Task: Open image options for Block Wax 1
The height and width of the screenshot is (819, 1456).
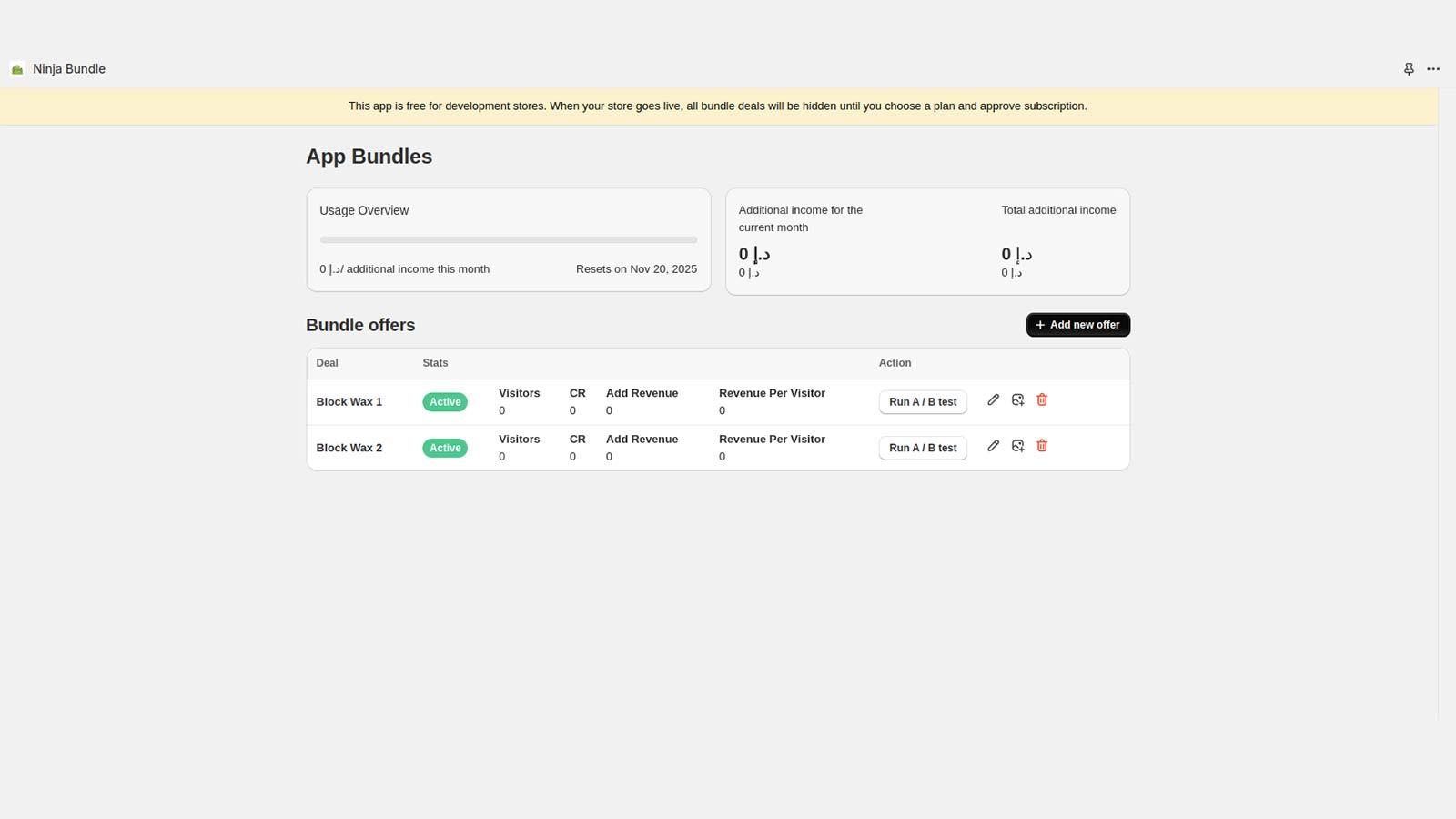Action: (1017, 399)
